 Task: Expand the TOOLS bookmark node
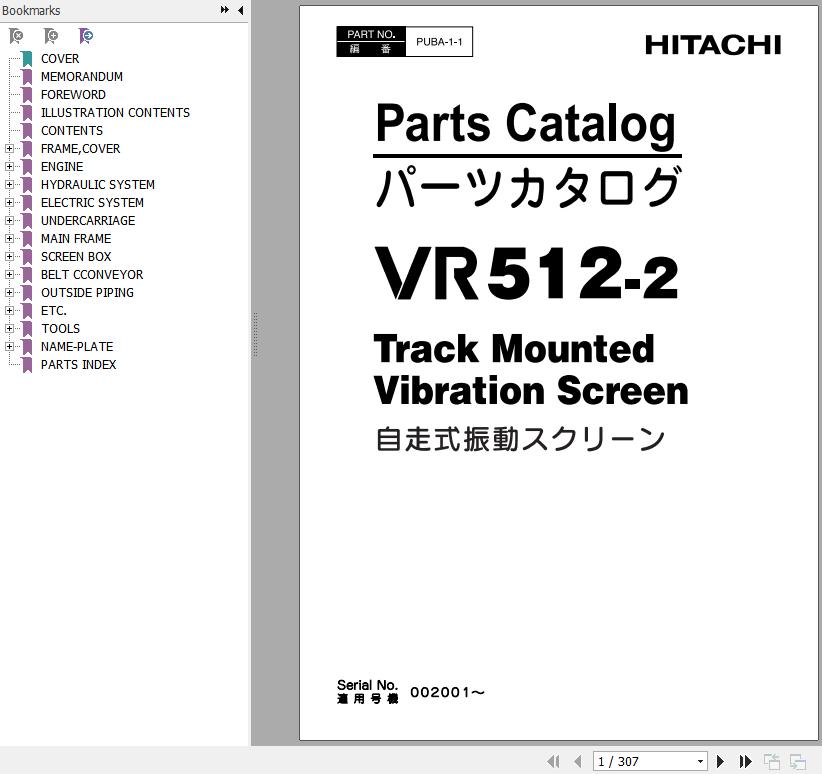(9, 328)
